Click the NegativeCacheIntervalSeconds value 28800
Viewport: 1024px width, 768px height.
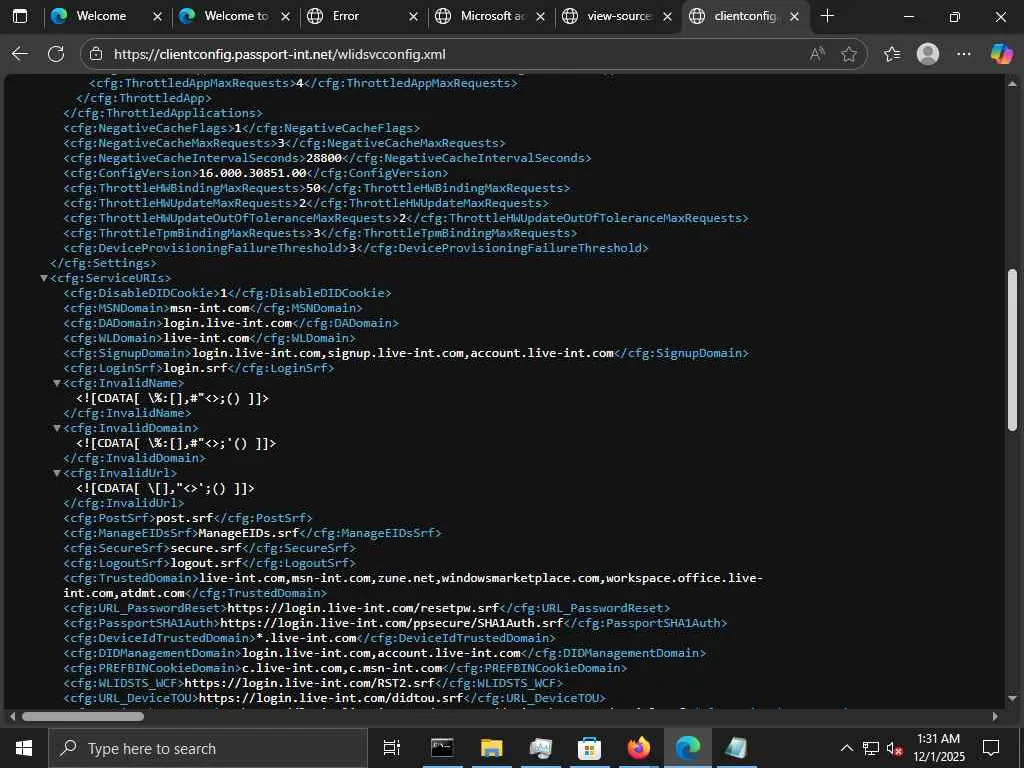[324, 158]
